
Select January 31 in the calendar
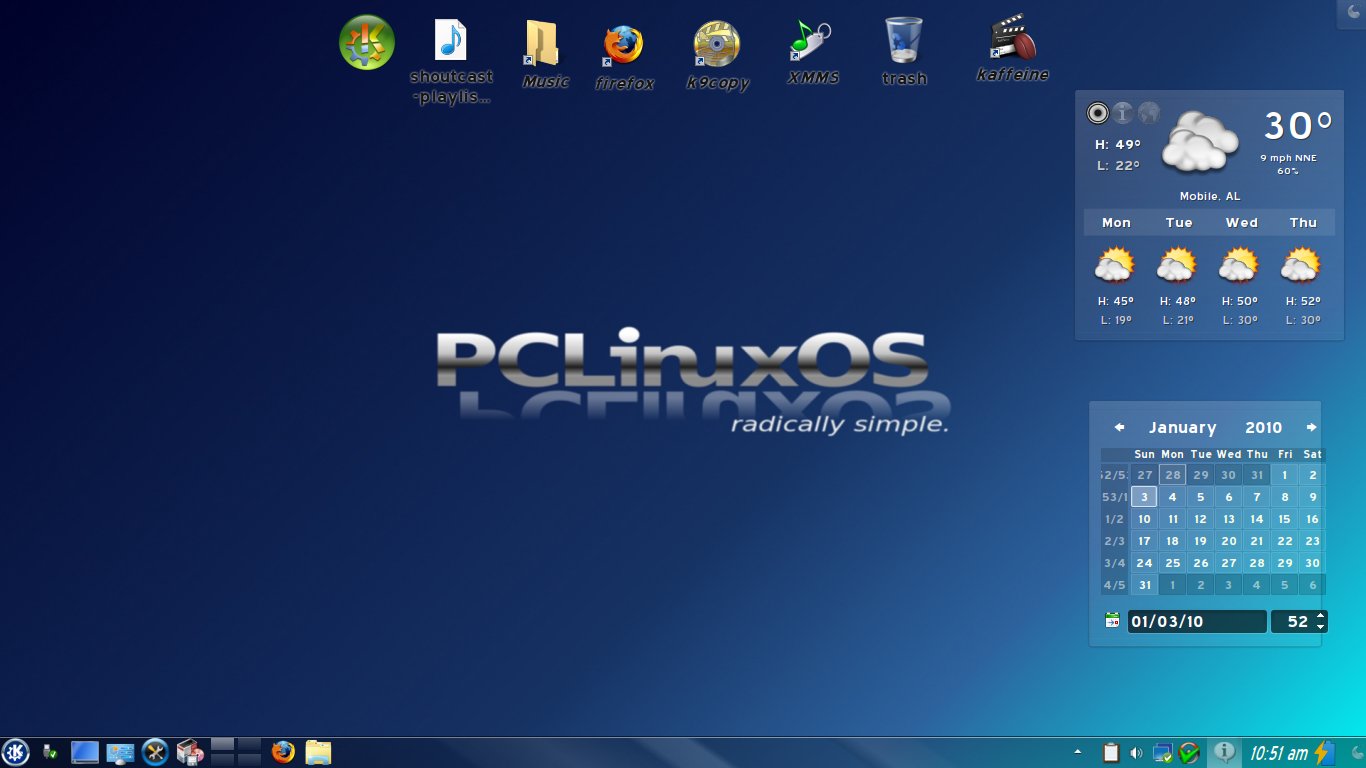coord(1144,585)
